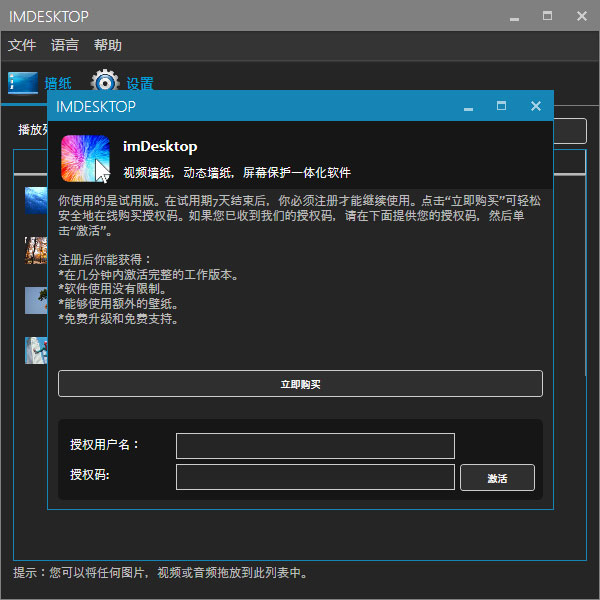
Task: Maximize the main IMDESKTOP window
Action: [x=547, y=16]
